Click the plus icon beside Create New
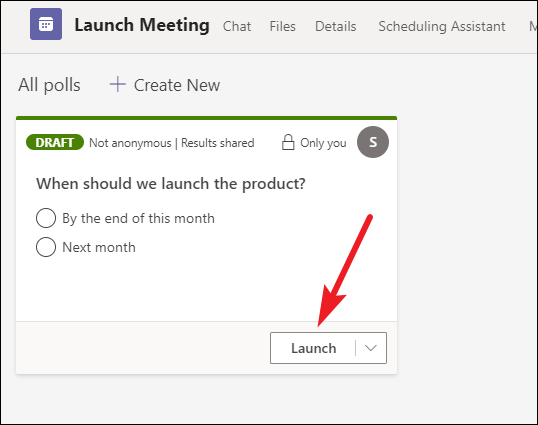Screen dimensions: 538x425 [118, 84]
